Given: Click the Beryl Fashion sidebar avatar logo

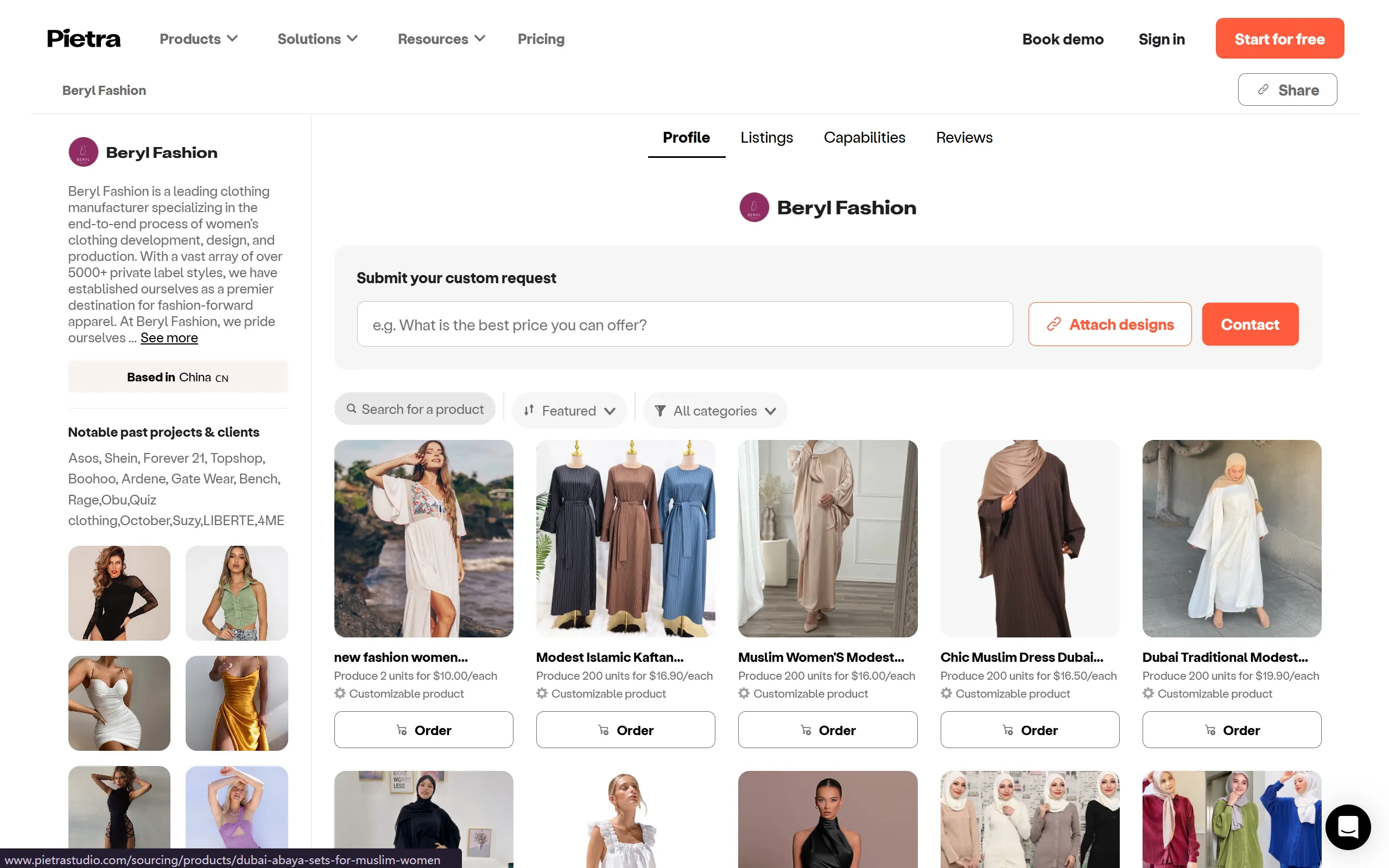Looking at the screenshot, I should click(83, 152).
